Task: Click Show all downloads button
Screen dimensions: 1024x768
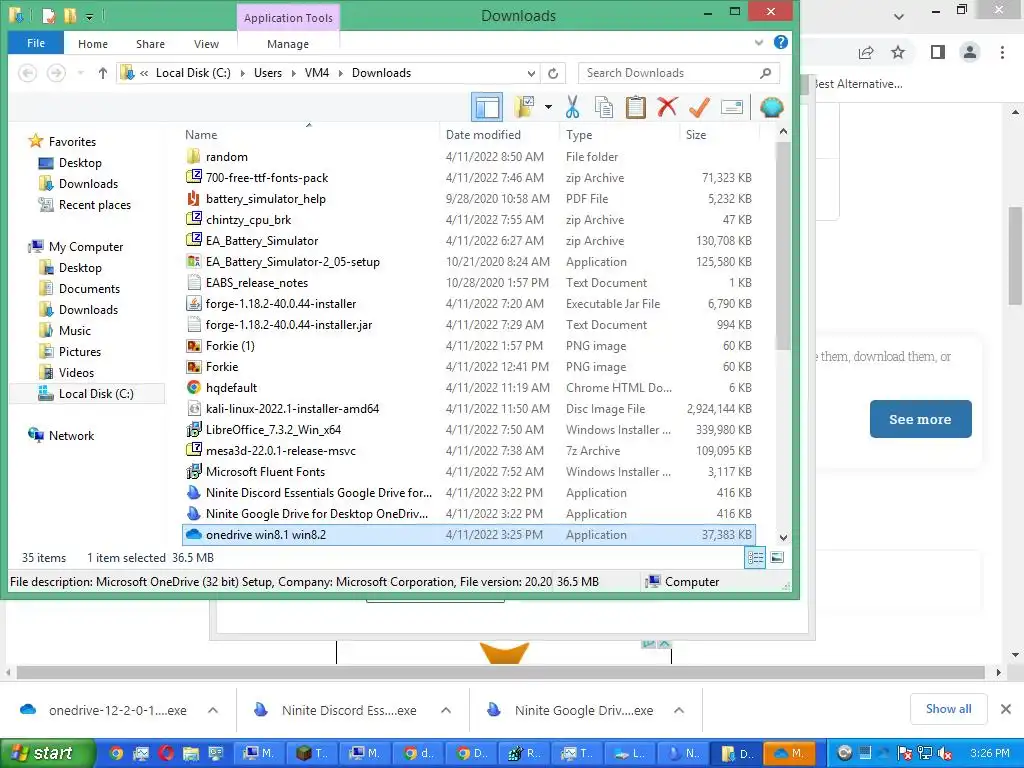Action: tap(948, 709)
